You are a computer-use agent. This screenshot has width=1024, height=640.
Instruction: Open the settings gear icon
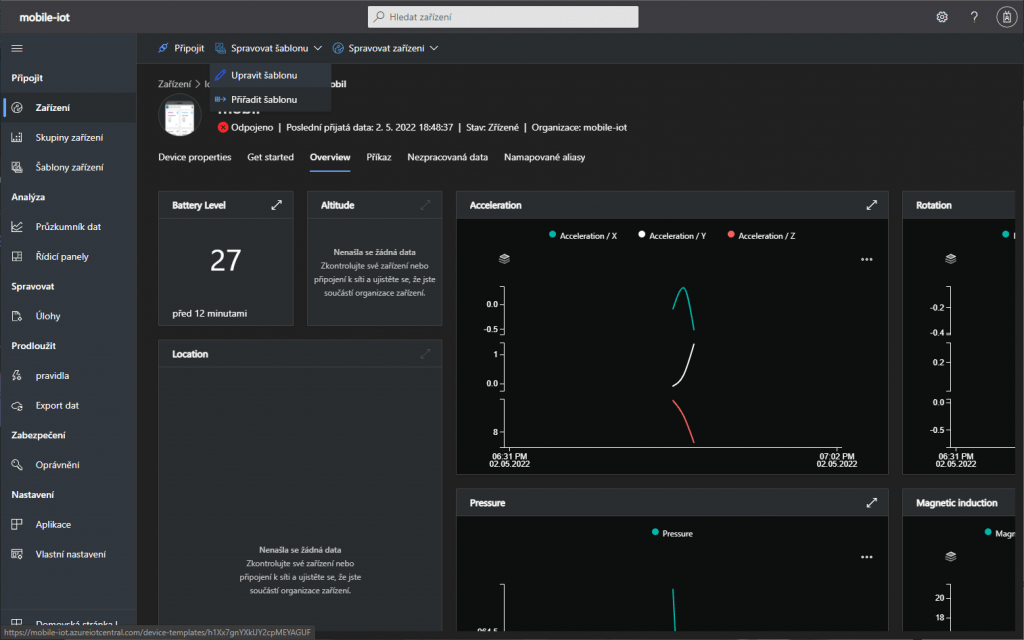(x=941, y=17)
